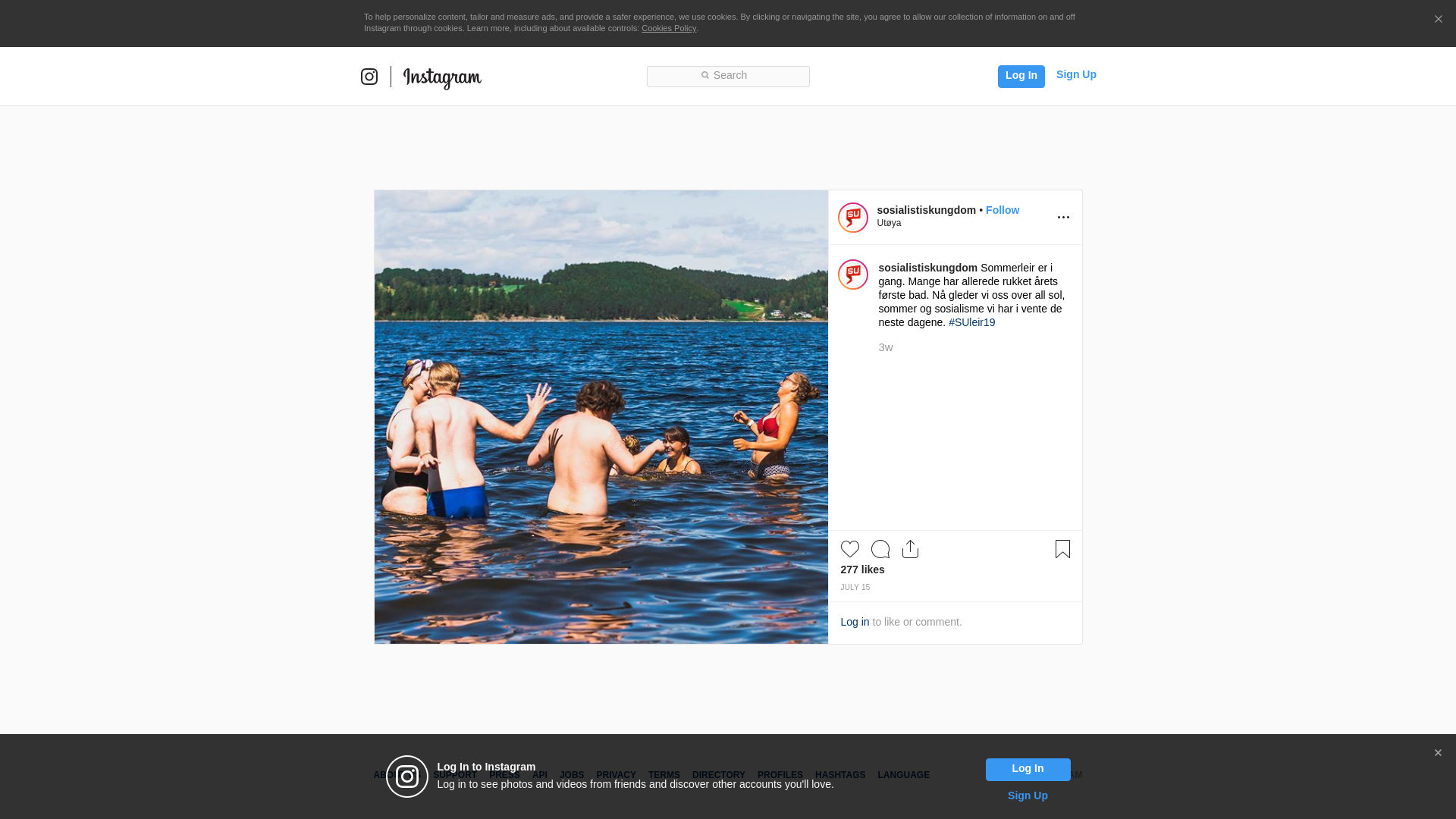Click the Instagram camera glyph logo
This screenshot has width=1456, height=819.
pyautogui.click(x=369, y=77)
